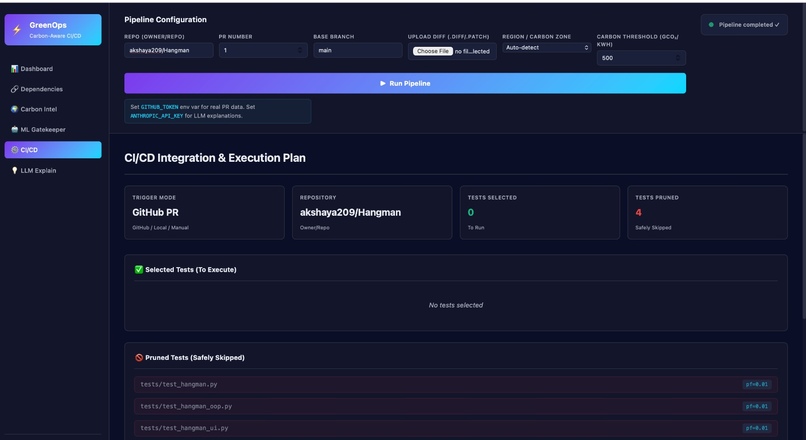Click the tests/test_hangman_oop.py pruned row

[456, 406]
